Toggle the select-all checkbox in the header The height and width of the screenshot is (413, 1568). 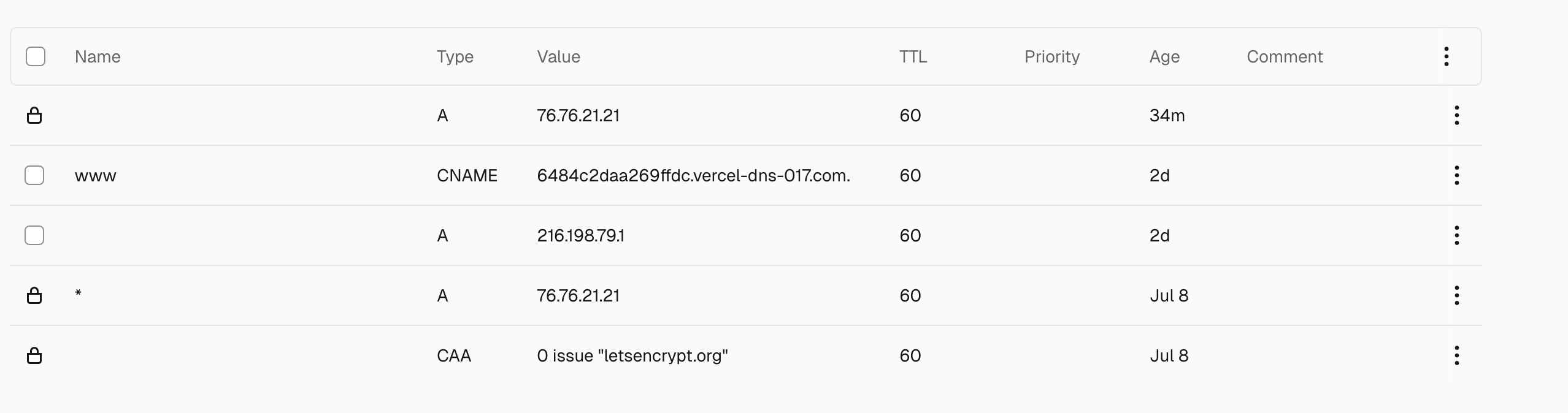pyautogui.click(x=36, y=56)
